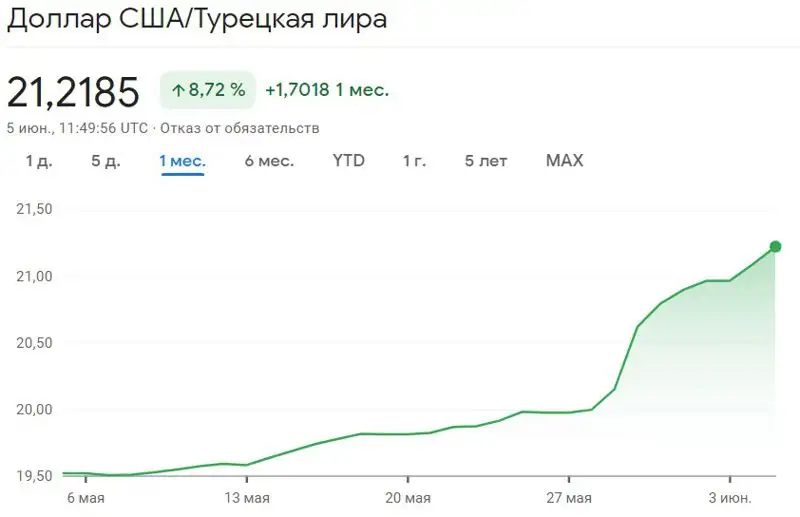Click the Доллар США/Турецкая лира title
This screenshot has height=517, width=800.
(x=197, y=19)
